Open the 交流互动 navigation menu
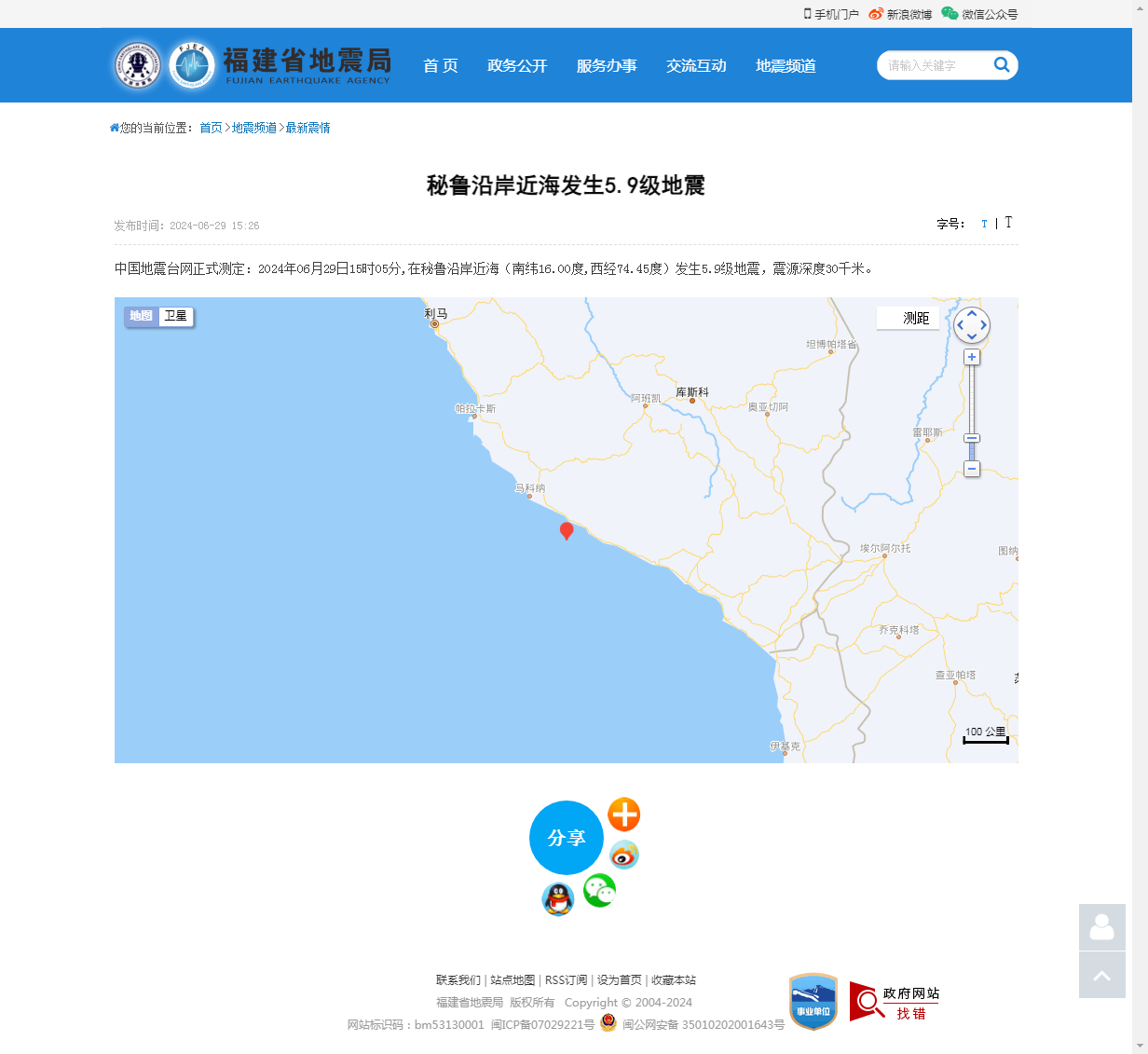The width and height of the screenshot is (1148, 1054). (x=696, y=65)
